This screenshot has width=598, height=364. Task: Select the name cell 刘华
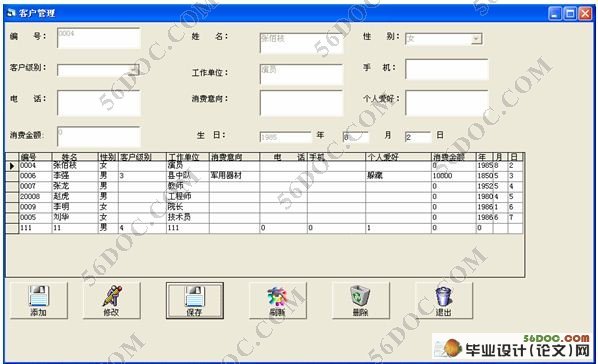(x=75, y=217)
